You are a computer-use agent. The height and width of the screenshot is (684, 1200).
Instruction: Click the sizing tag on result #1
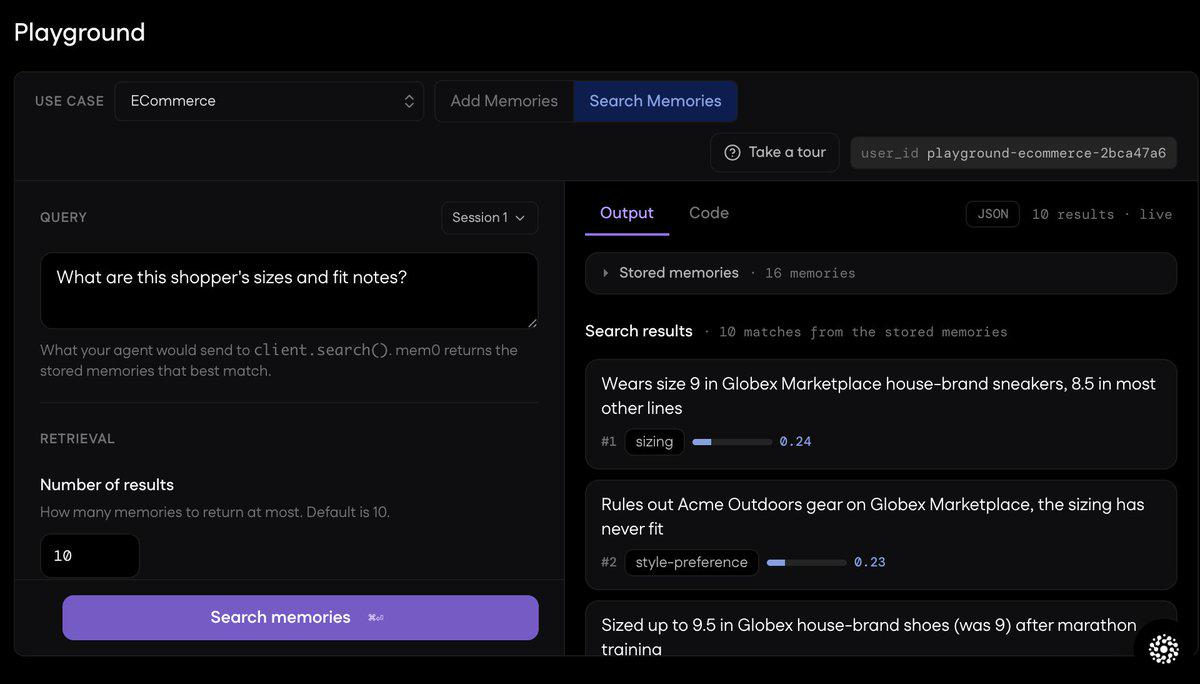[654, 442]
